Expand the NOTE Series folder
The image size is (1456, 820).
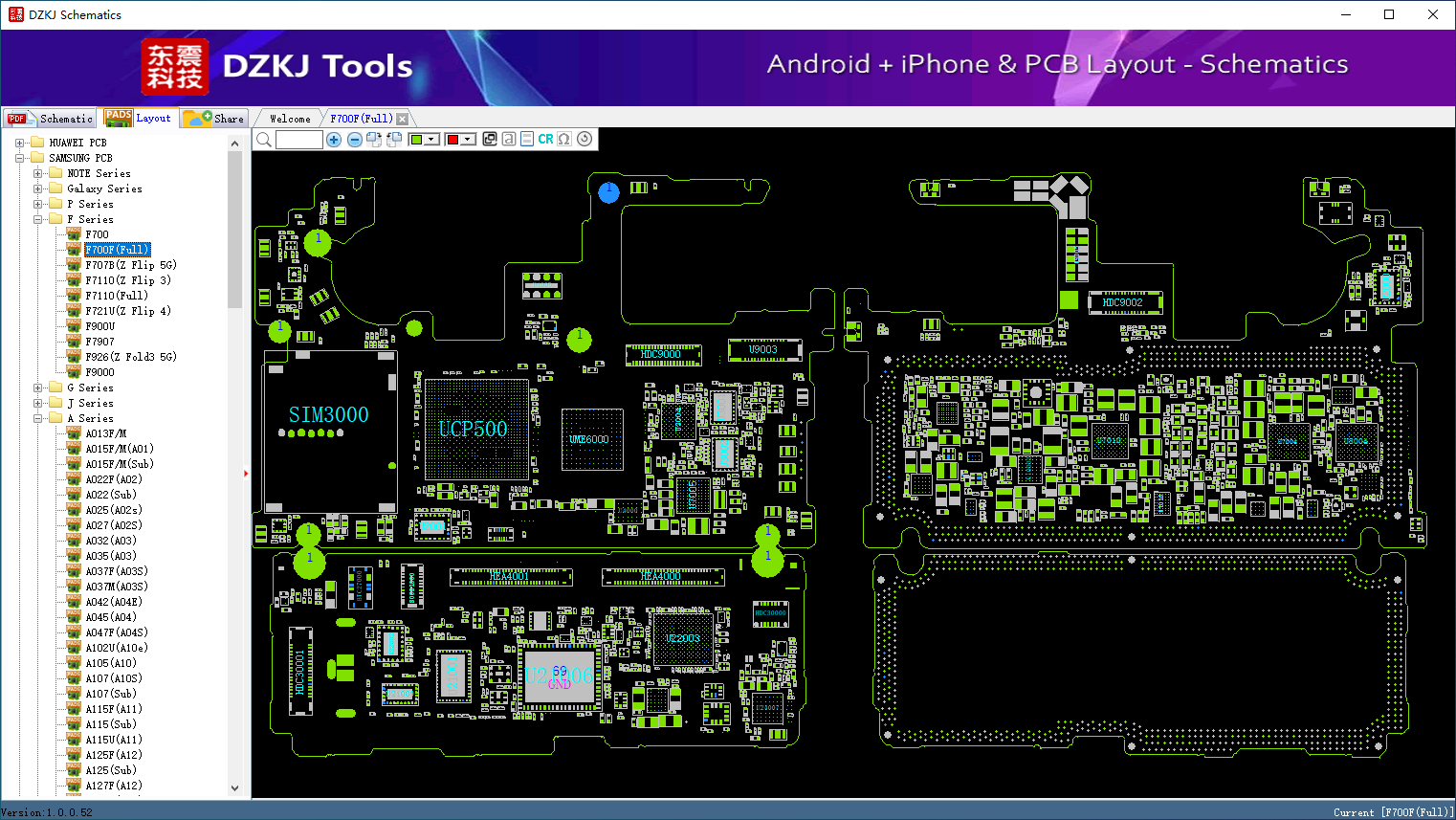click(37, 173)
